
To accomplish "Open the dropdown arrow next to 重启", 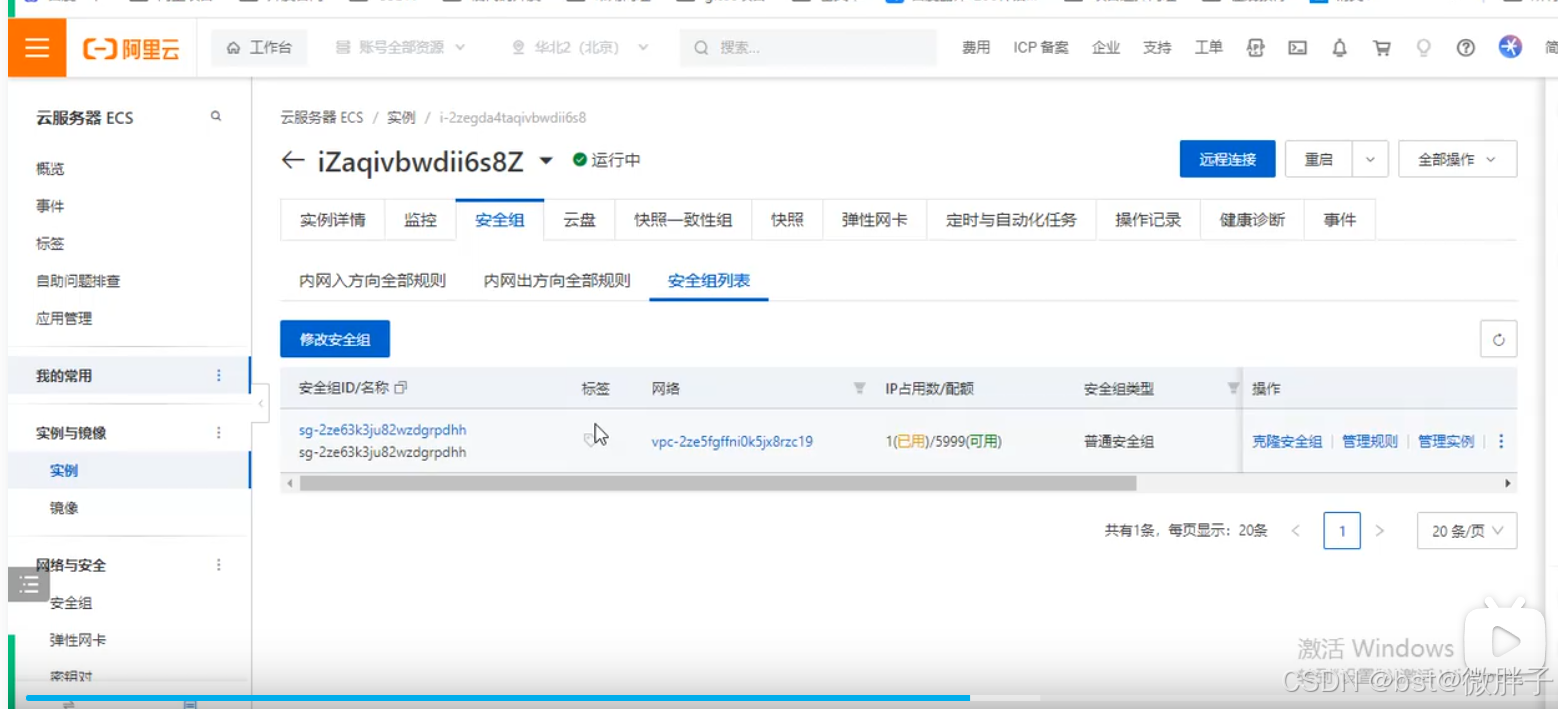I will click(x=1370, y=159).
